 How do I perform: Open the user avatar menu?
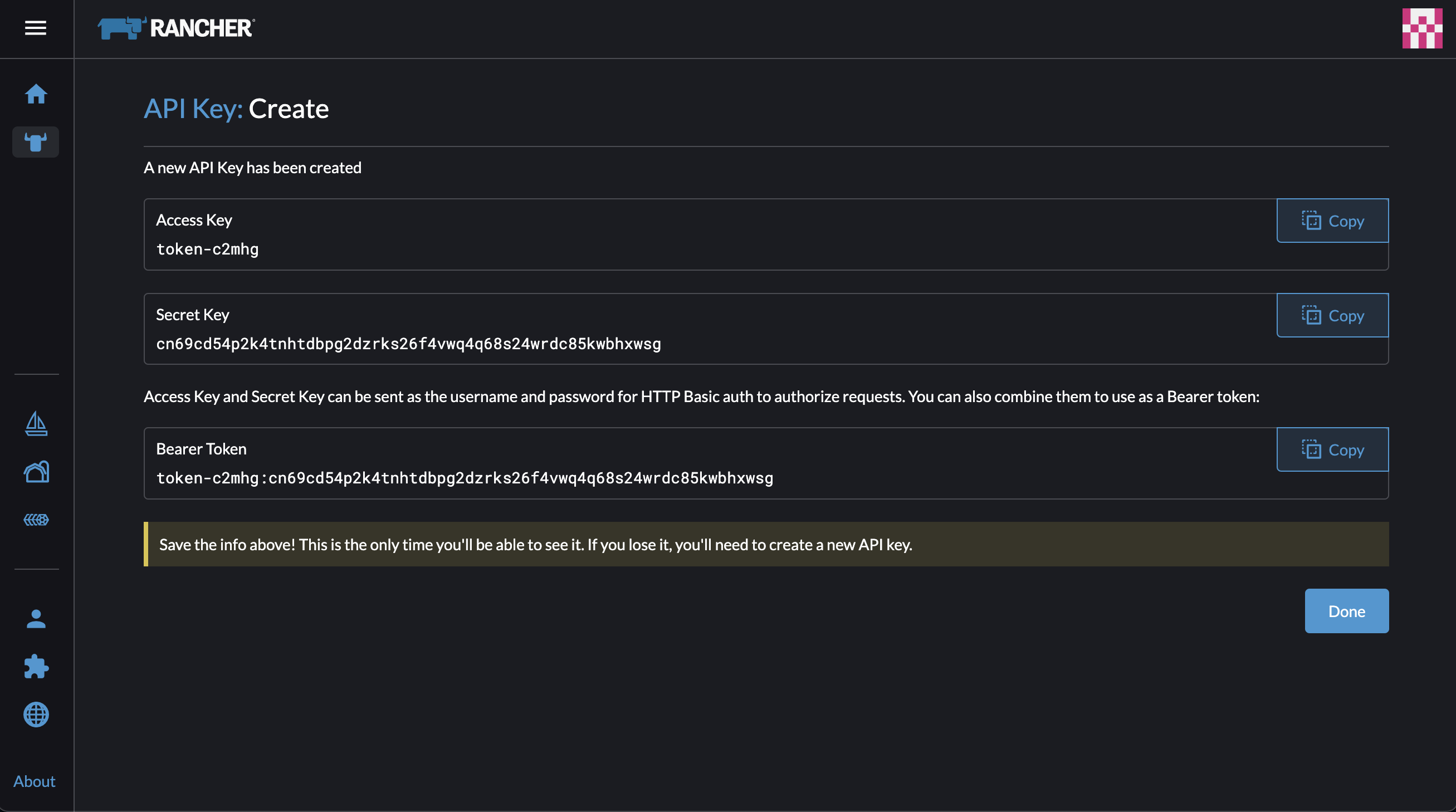coord(1422,28)
